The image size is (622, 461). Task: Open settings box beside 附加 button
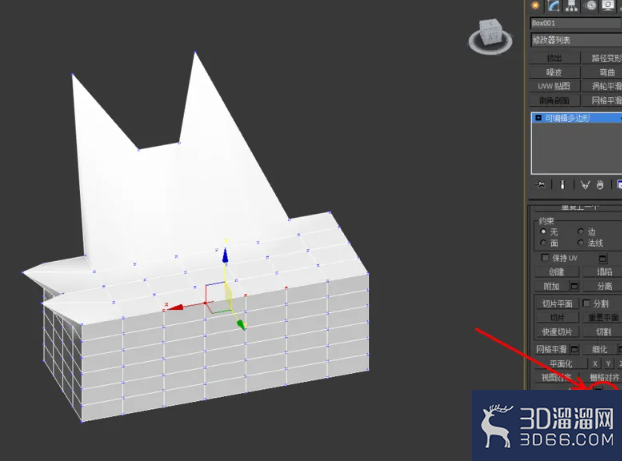(x=574, y=286)
